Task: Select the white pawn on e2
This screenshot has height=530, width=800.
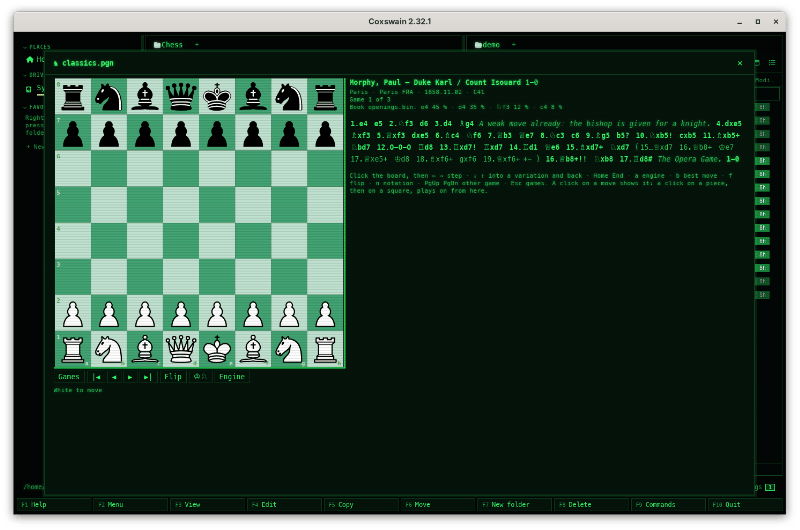Action: click(217, 313)
